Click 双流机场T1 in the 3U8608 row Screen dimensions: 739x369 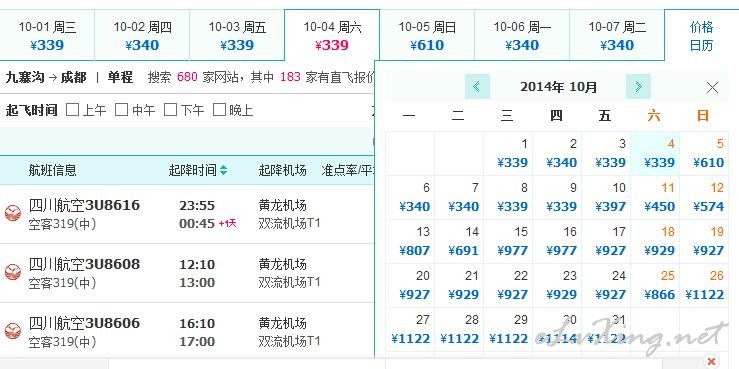[x=289, y=282]
